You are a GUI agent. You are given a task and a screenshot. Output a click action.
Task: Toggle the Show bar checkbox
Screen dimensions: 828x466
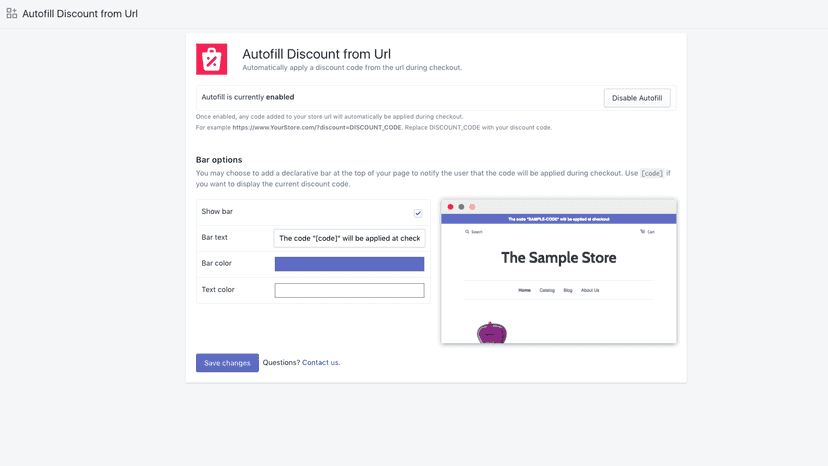tap(418, 213)
